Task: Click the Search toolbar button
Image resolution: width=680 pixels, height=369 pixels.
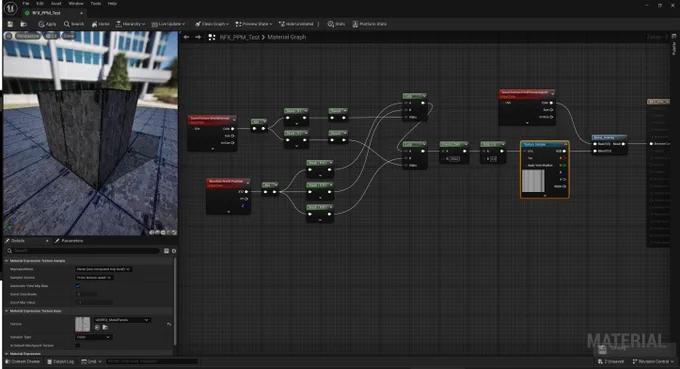Action: [x=74, y=24]
